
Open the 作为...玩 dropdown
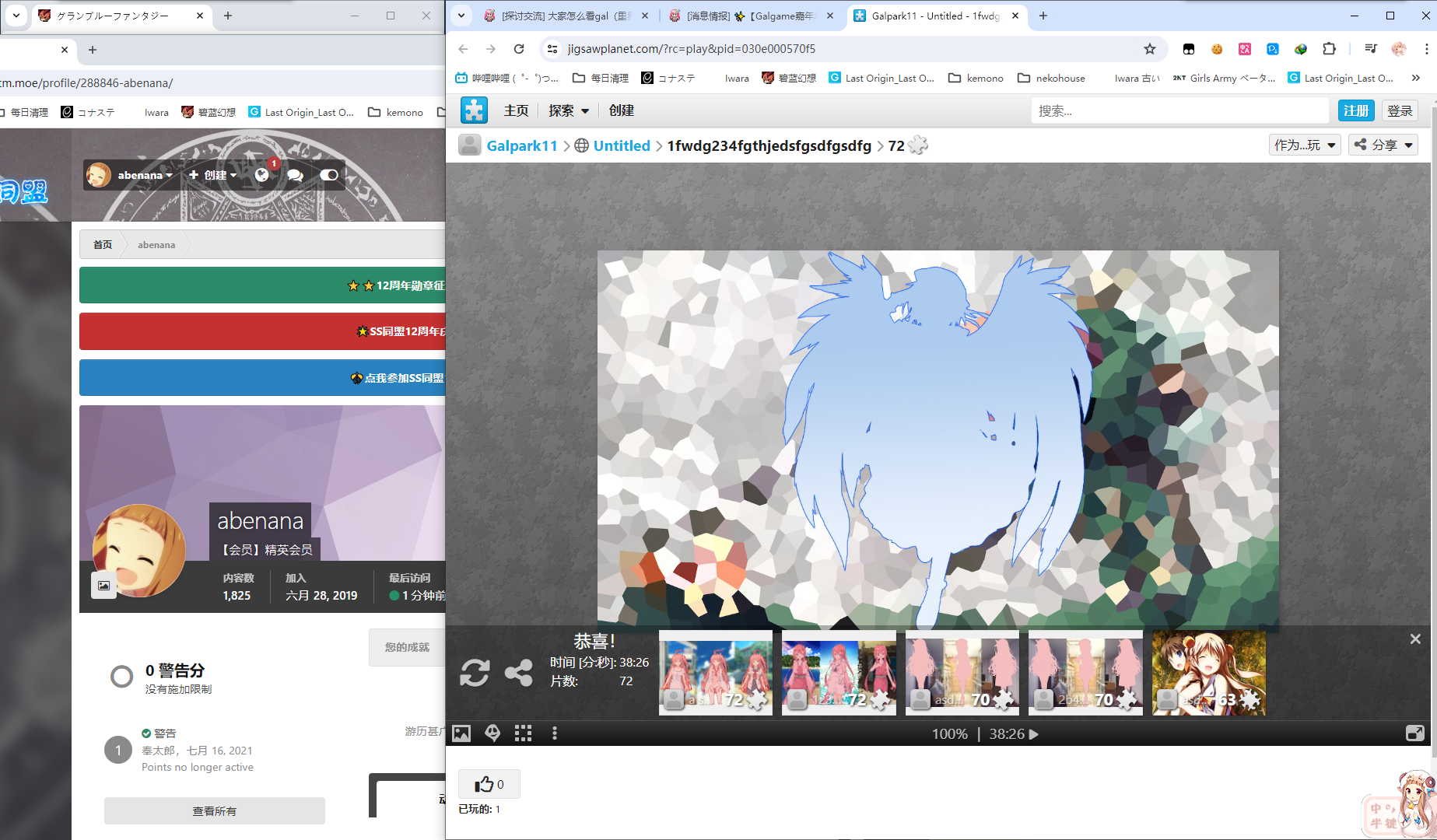(x=1305, y=145)
